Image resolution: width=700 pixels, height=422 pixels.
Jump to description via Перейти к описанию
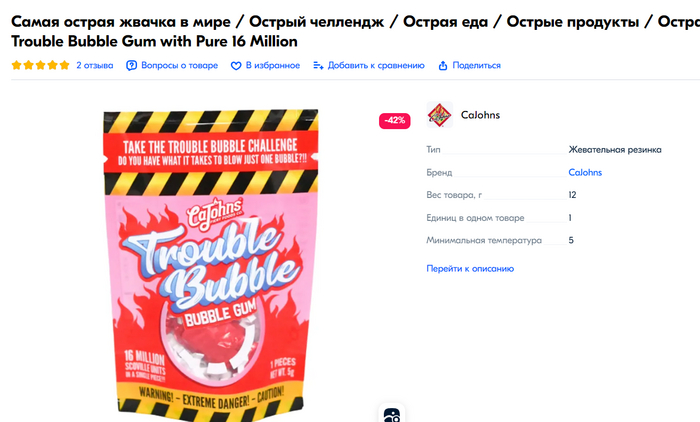click(470, 268)
